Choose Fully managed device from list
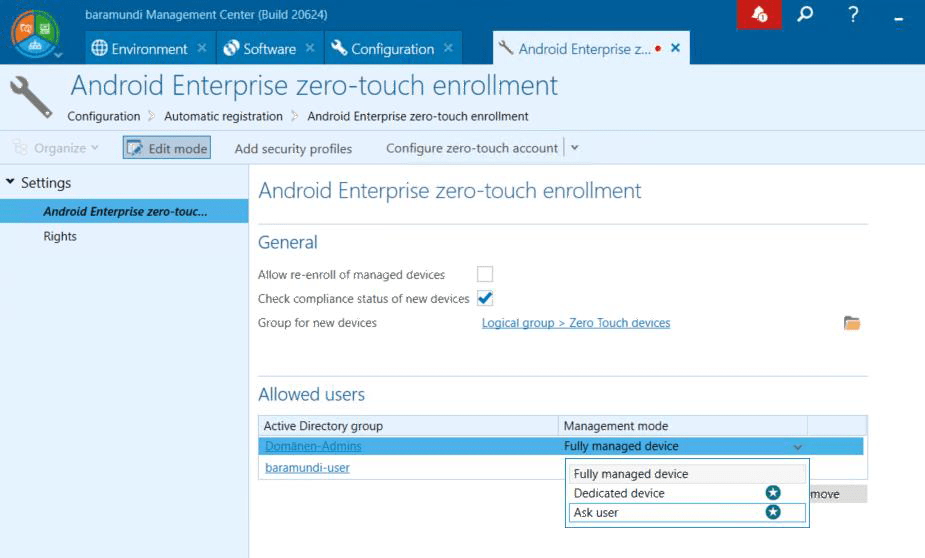The image size is (925, 558). 687,474
